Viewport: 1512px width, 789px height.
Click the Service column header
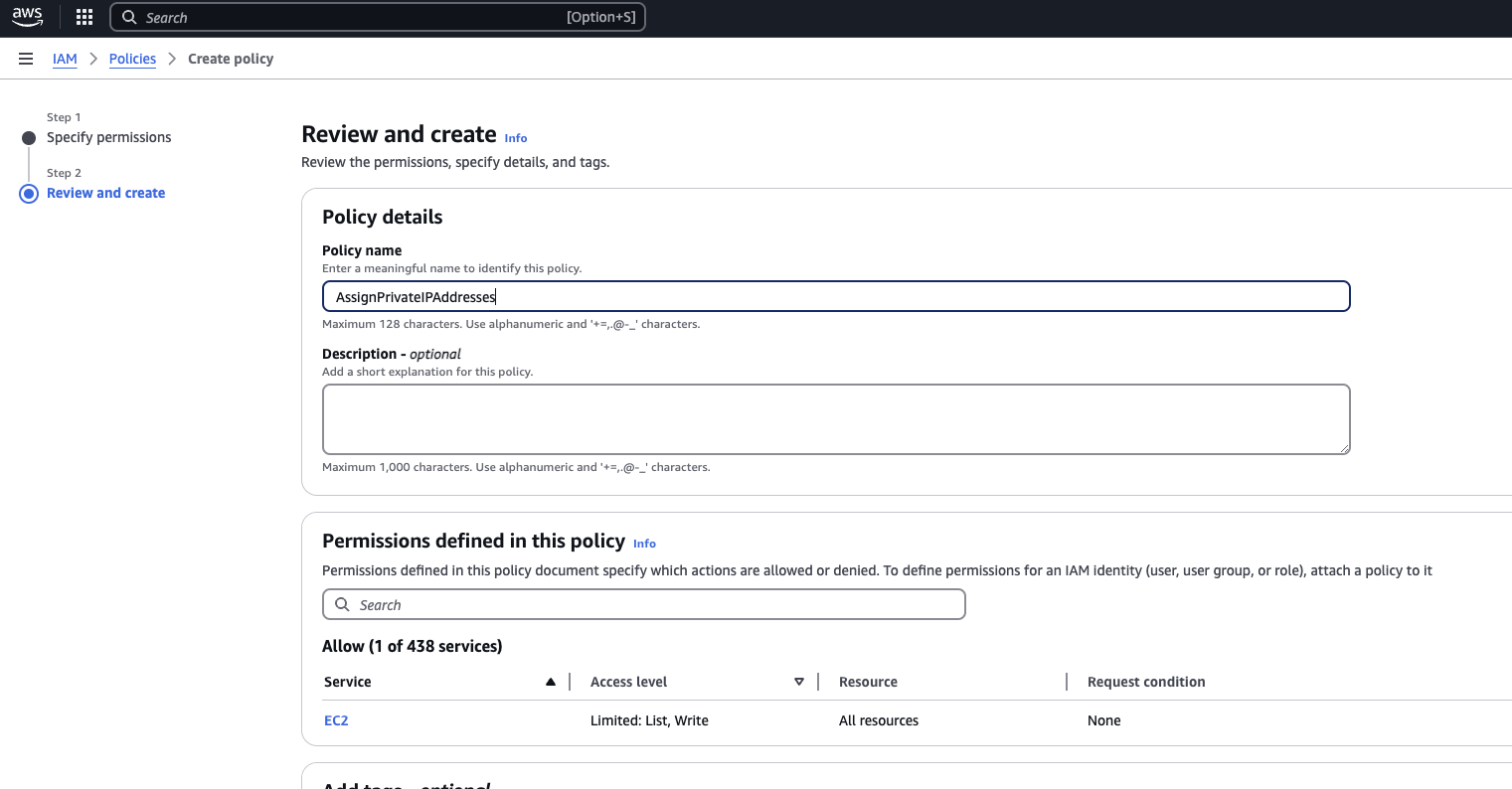tap(348, 682)
